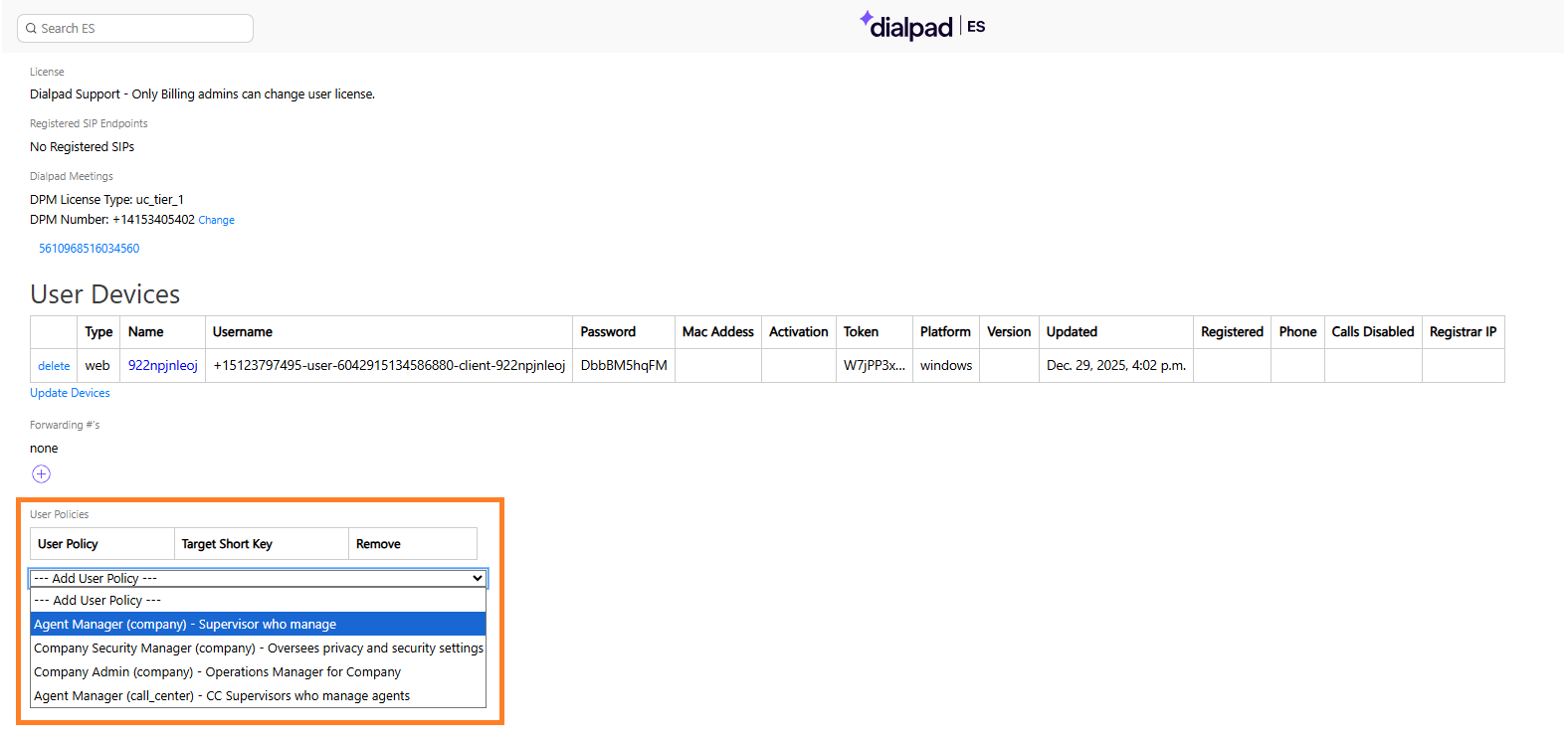Focus the Search ES field
This screenshot has height=742, width=1568.
pos(135,29)
